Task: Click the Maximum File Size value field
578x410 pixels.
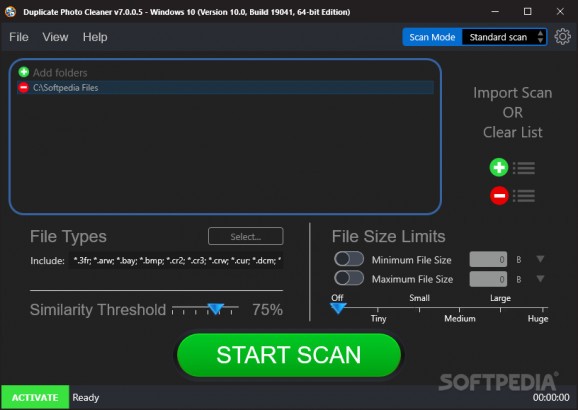Action: (x=488, y=279)
